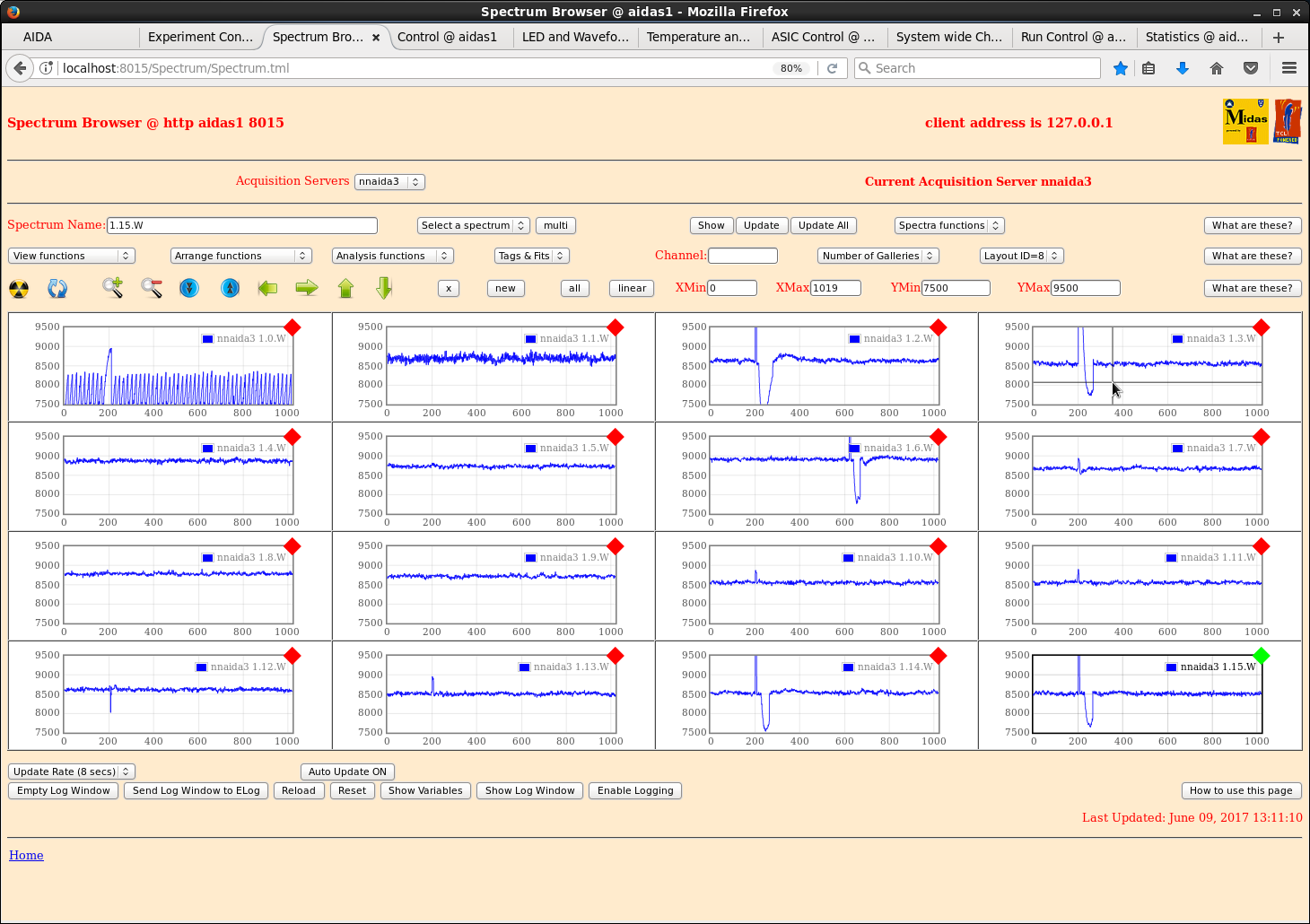The image size is (1310, 924).
Task: Open Firefox downloads arrow icon
Action: (x=1183, y=68)
